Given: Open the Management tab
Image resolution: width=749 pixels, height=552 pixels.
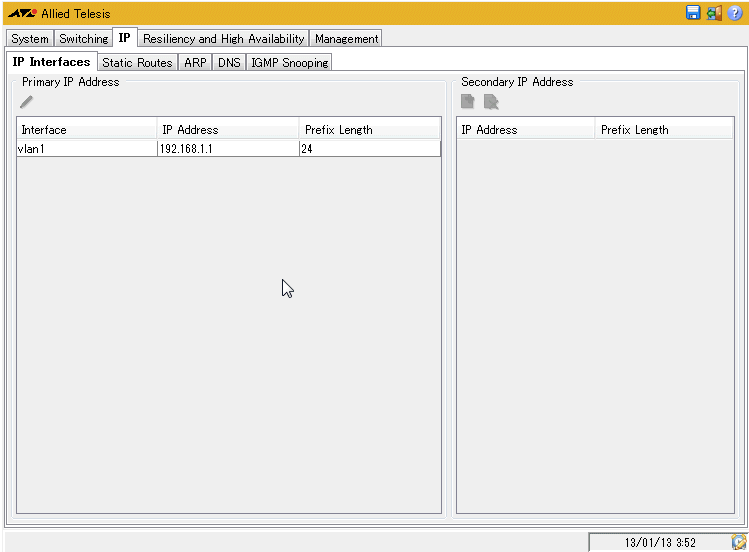Looking at the screenshot, I should coord(346,39).
